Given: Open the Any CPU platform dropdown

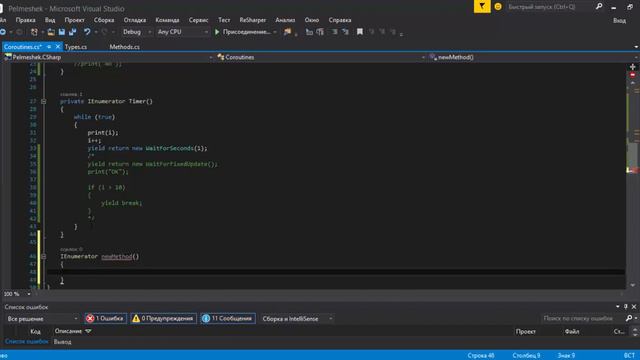Looking at the screenshot, I should [182, 32].
